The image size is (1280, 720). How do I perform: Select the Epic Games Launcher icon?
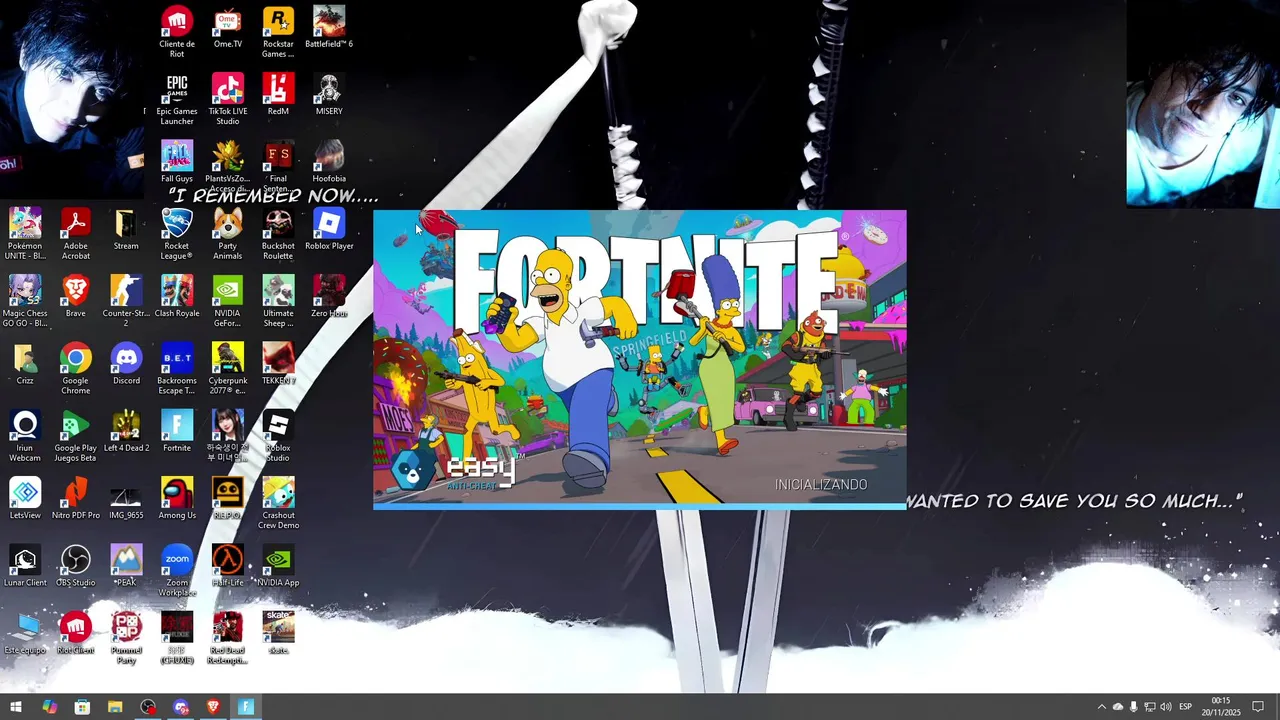pos(177,99)
